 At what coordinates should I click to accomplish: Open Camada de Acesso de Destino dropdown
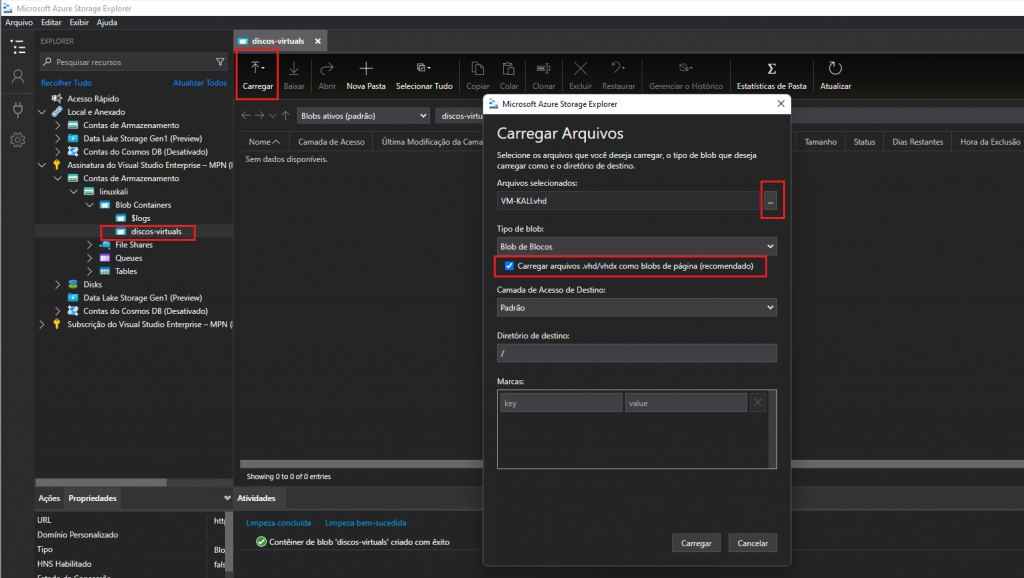point(637,308)
